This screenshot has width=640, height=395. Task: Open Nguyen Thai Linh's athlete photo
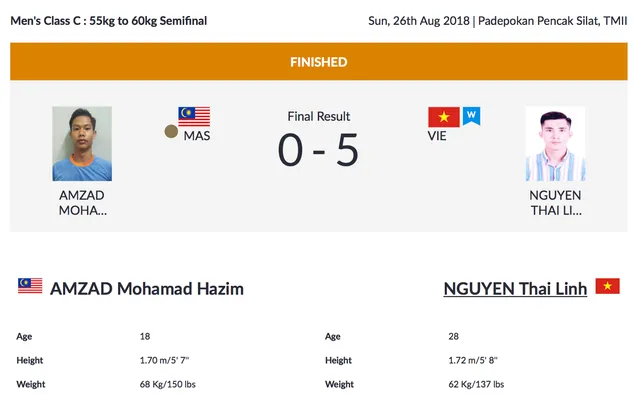tap(556, 144)
